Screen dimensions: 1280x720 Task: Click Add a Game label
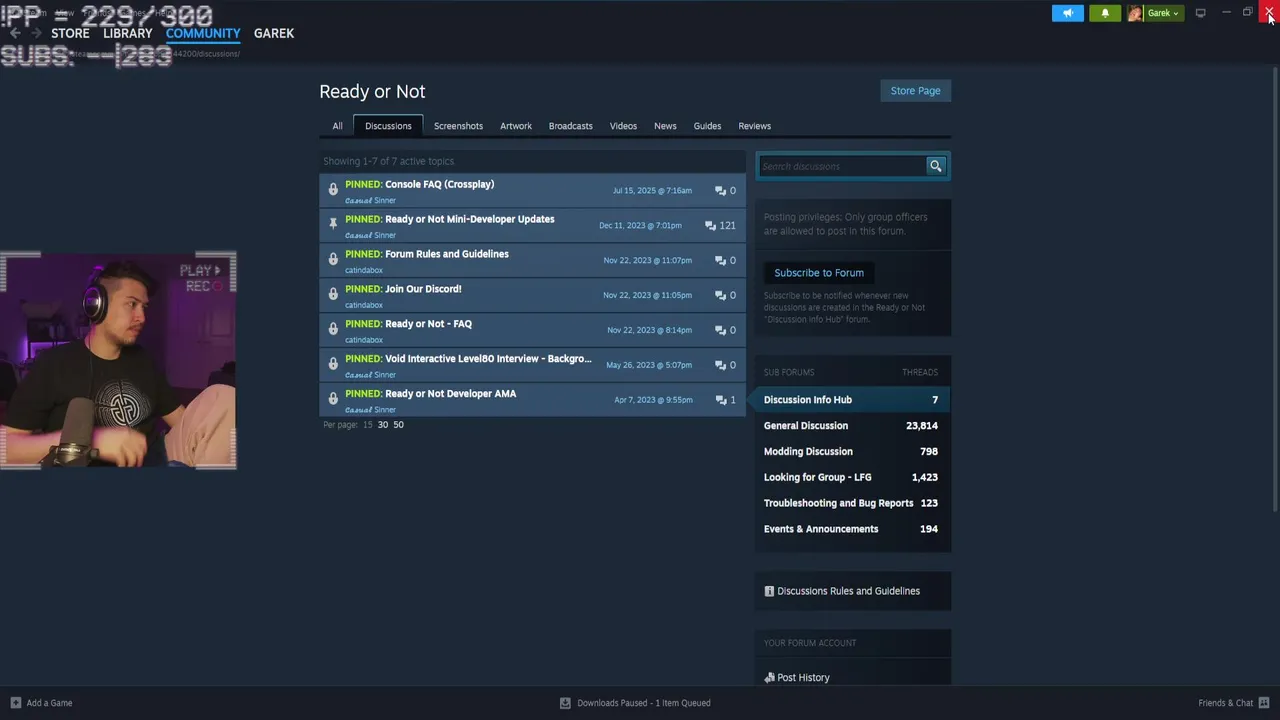[49, 703]
